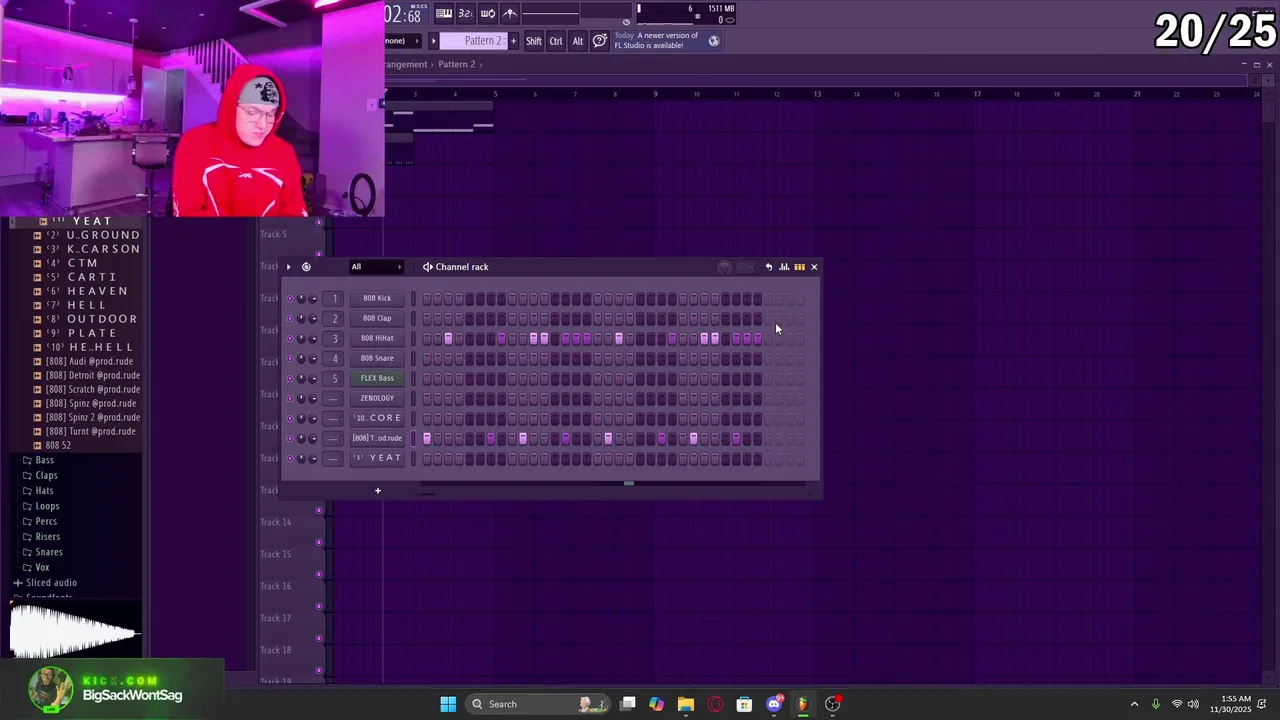
Task: Mute the 808 Snare channel
Action: [x=290, y=358]
